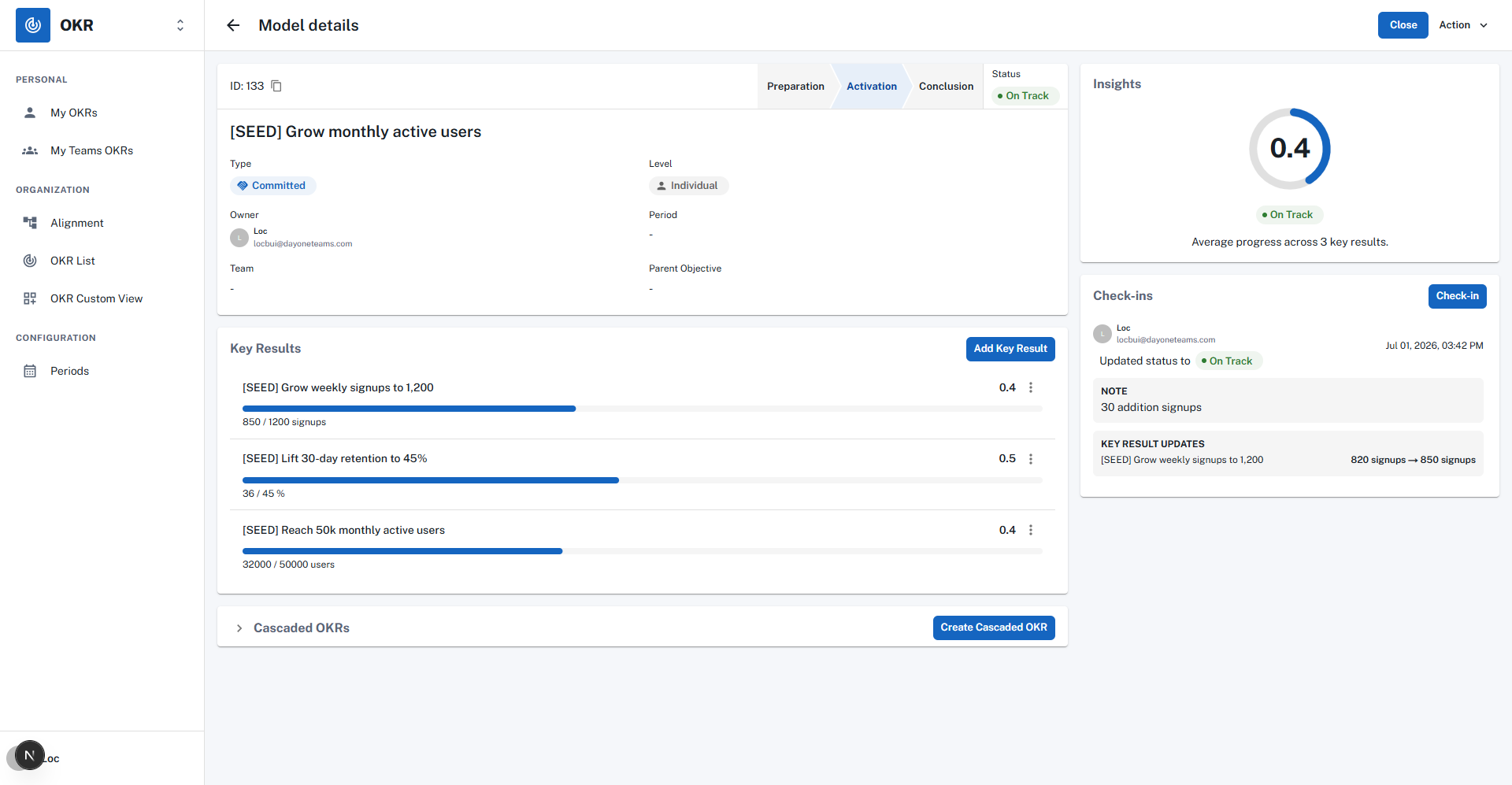This screenshot has height=785, width=1512.
Task: Click the ID: 133 label
Action: point(246,86)
